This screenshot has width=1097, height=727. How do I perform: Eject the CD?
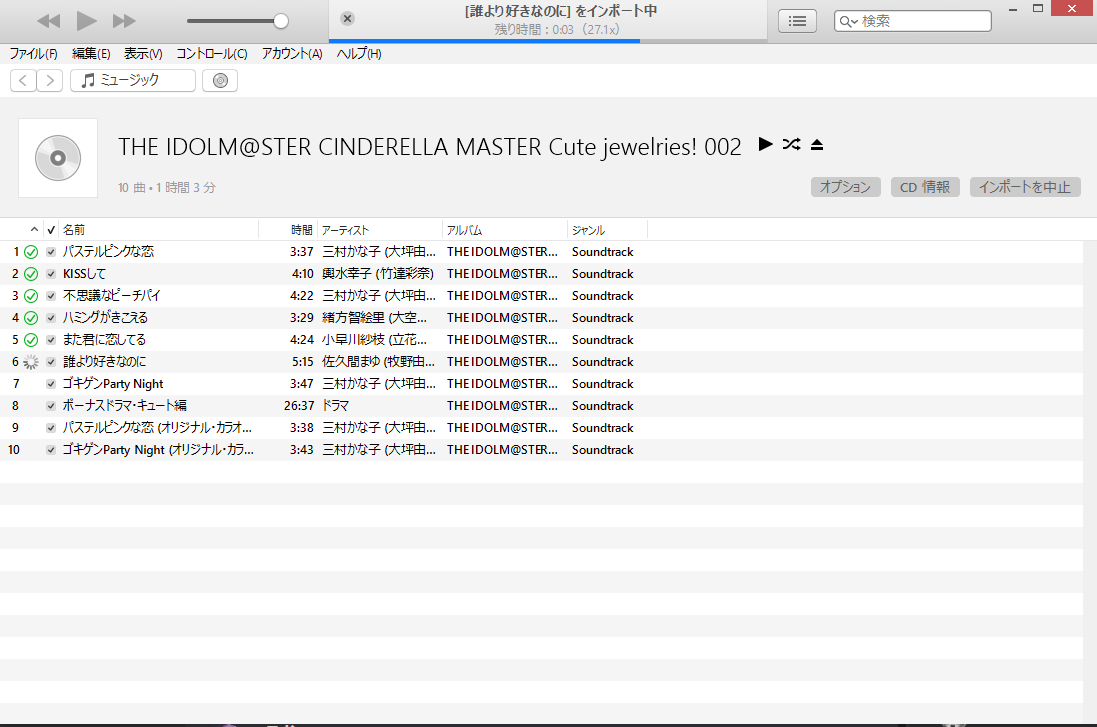point(816,145)
